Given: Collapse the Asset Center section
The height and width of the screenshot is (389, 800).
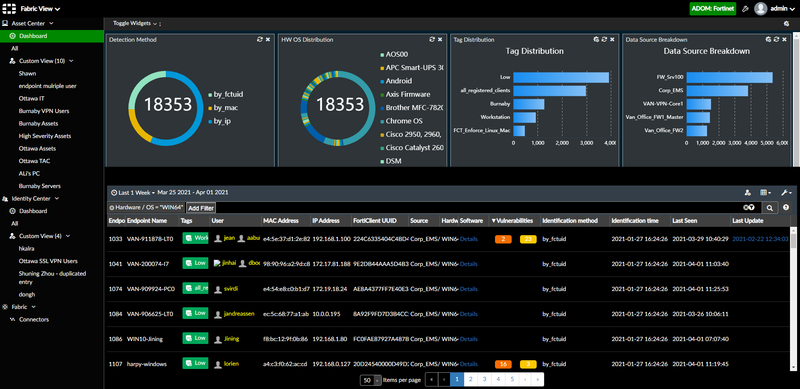Looking at the screenshot, I should tap(51, 23).
